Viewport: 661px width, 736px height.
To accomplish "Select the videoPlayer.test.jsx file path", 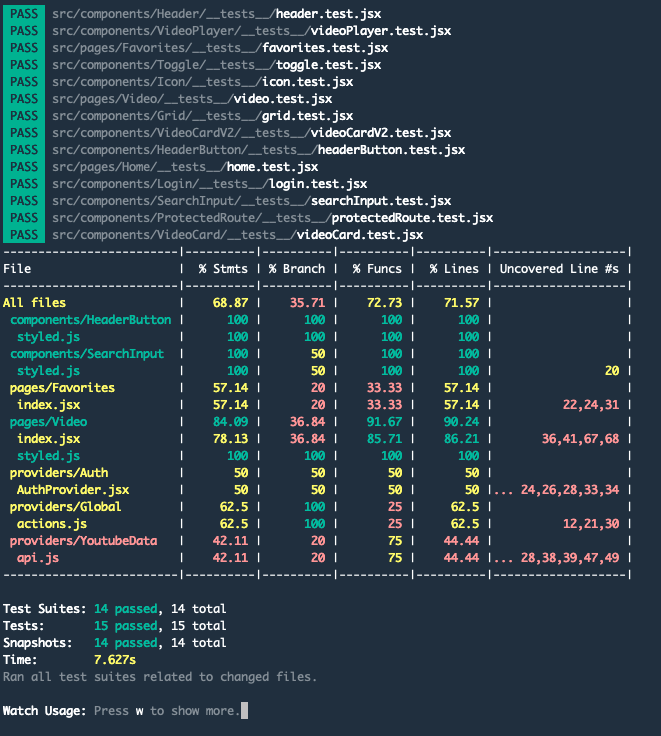I will coord(252,31).
